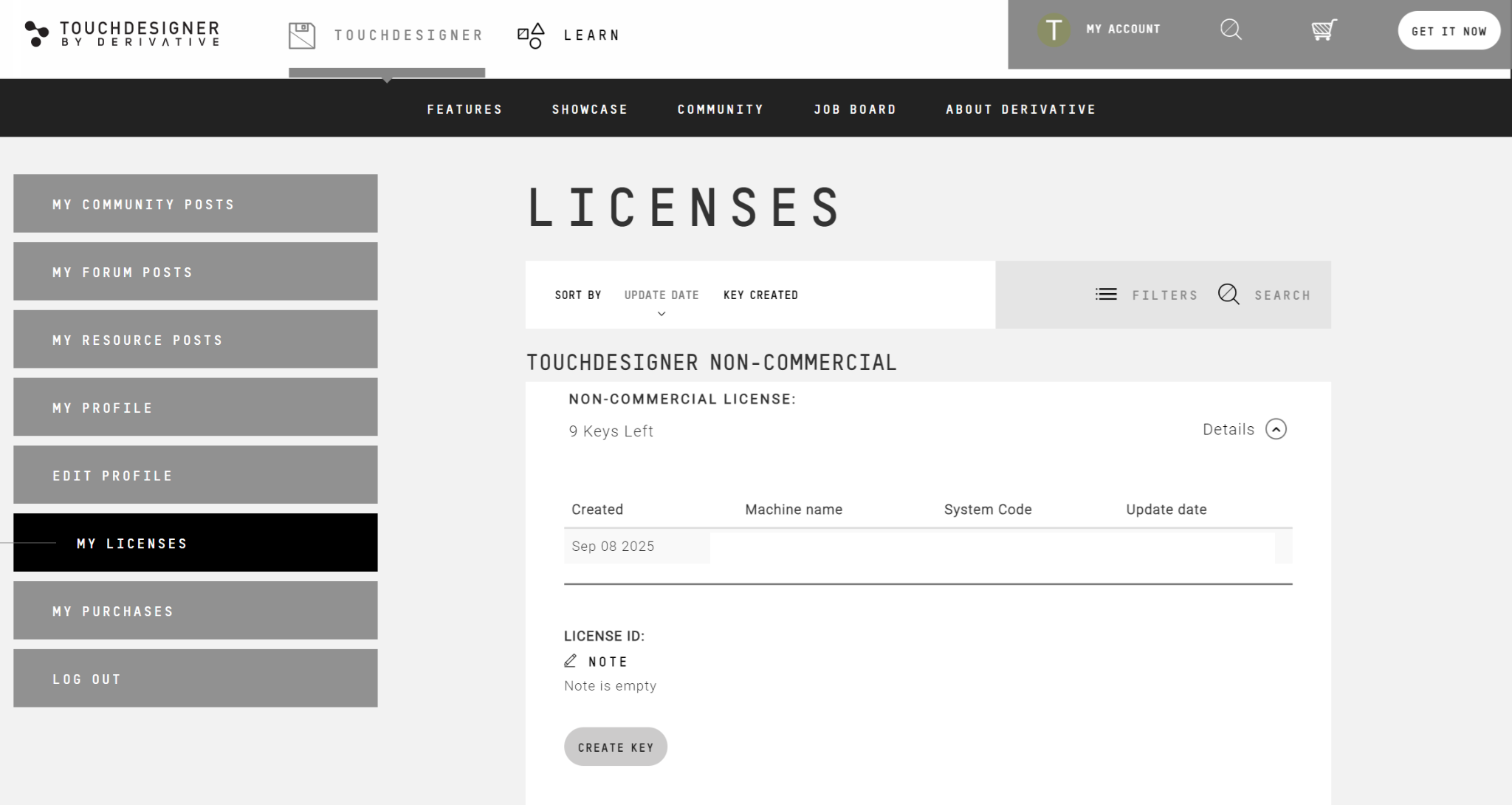Click the Filters list icon

(x=1106, y=294)
